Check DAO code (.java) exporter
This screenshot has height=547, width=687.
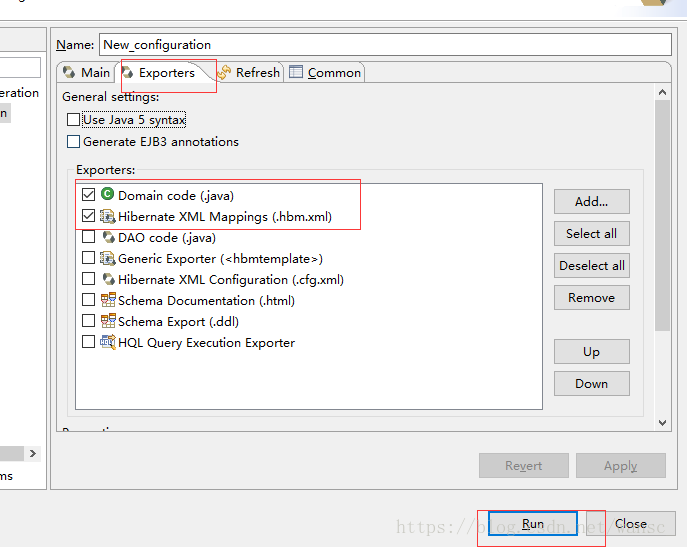point(89,237)
